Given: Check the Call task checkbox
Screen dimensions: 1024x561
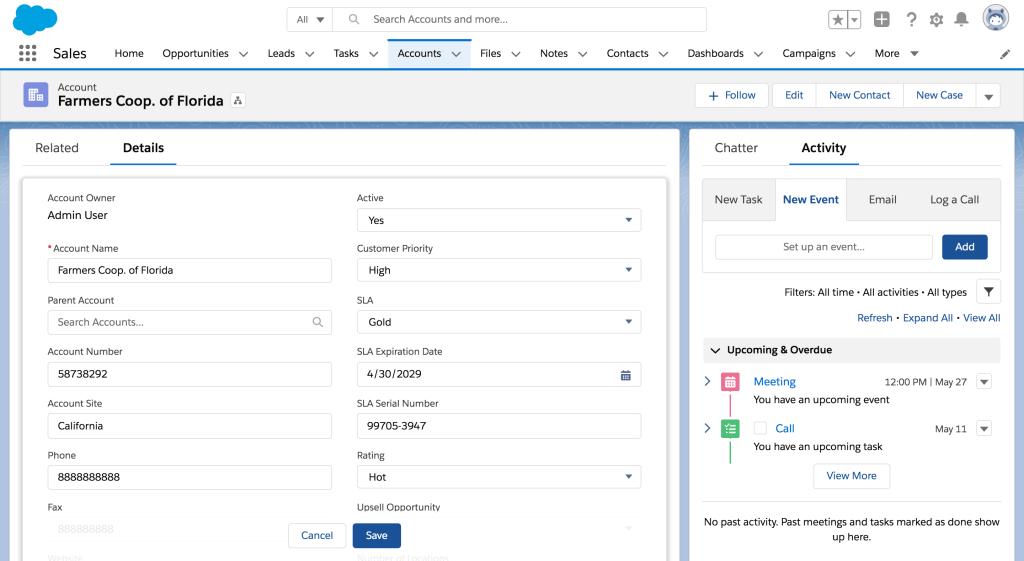Looking at the screenshot, I should [760, 428].
